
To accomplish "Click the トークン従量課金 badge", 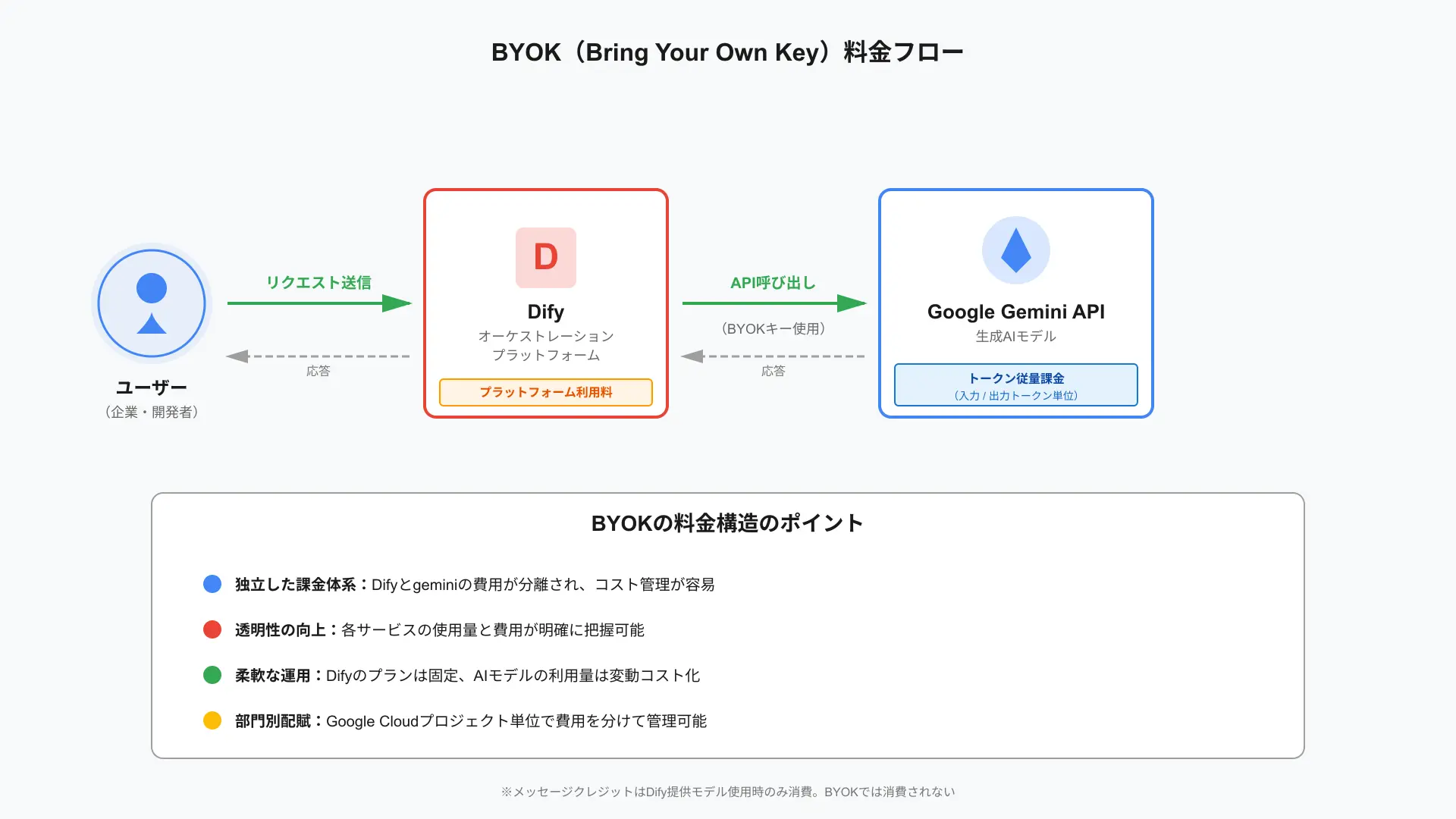I will tap(1016, 385).
